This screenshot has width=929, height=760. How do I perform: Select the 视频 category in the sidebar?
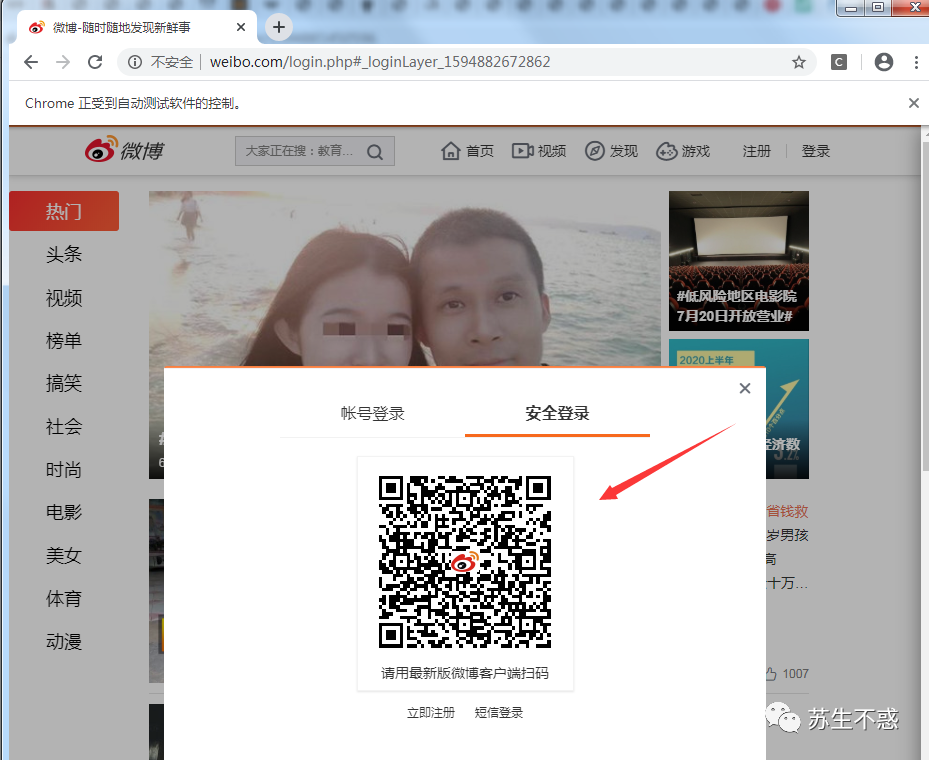coord(64,297)
